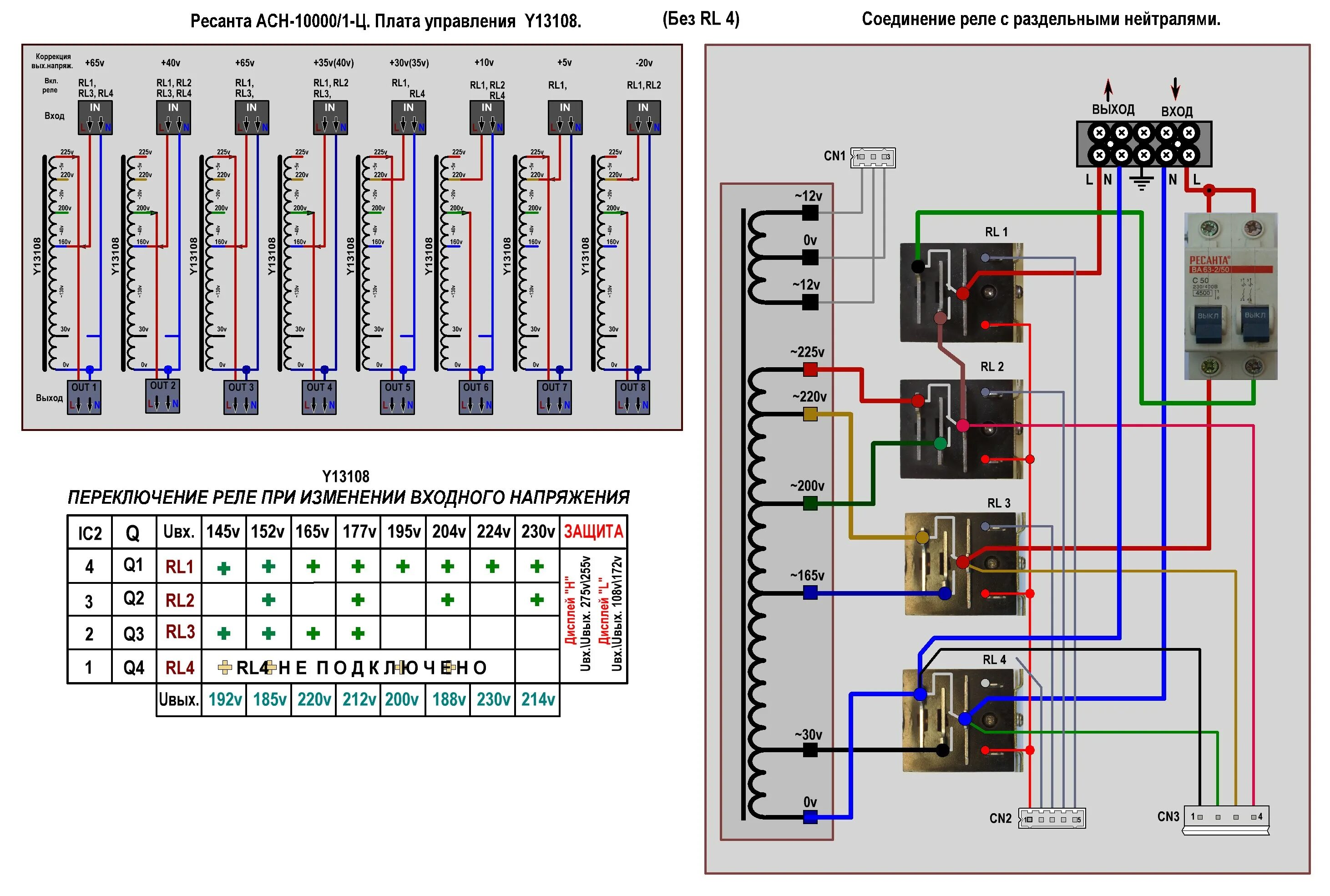Click heading 'ПЕРЕКЛЮЧЕНИЕ РЕЛЕ ПРИ ИЗМЕНЕНИИ ВХОДНОГО НАПРЯЖЕНИЯ'
The height and width of the screenshot is (896, 1330).
pos(349,497)
